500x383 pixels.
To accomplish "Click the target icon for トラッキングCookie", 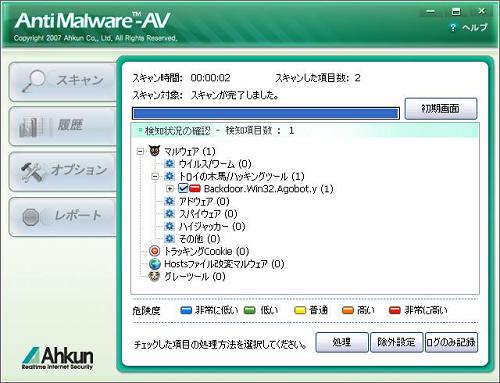I will tap(155, 251).
